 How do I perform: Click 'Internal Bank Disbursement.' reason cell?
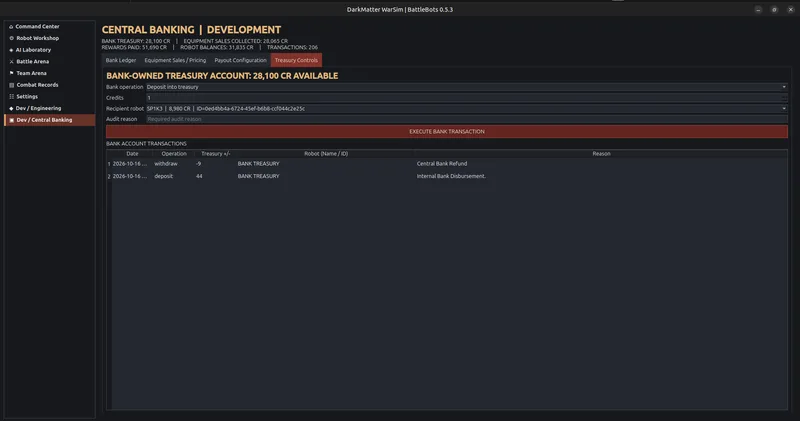click(451, 176)
